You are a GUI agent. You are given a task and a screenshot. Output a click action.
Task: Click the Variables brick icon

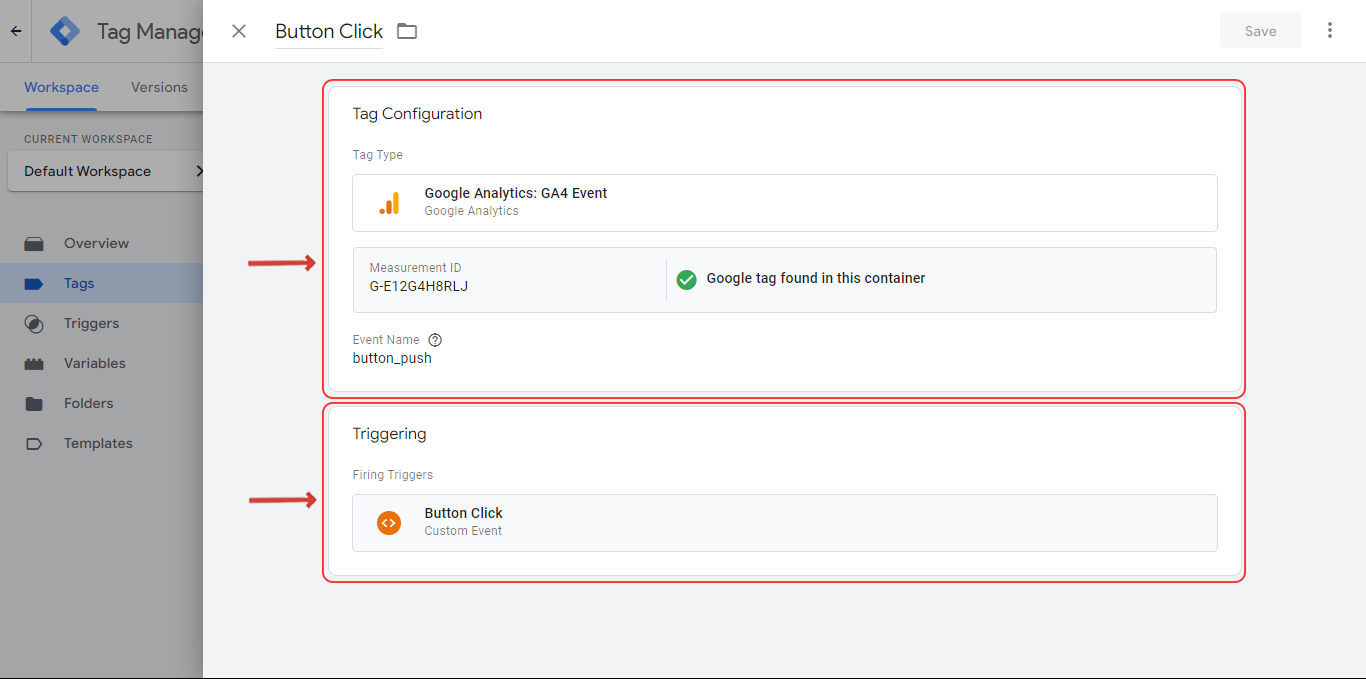34,363
